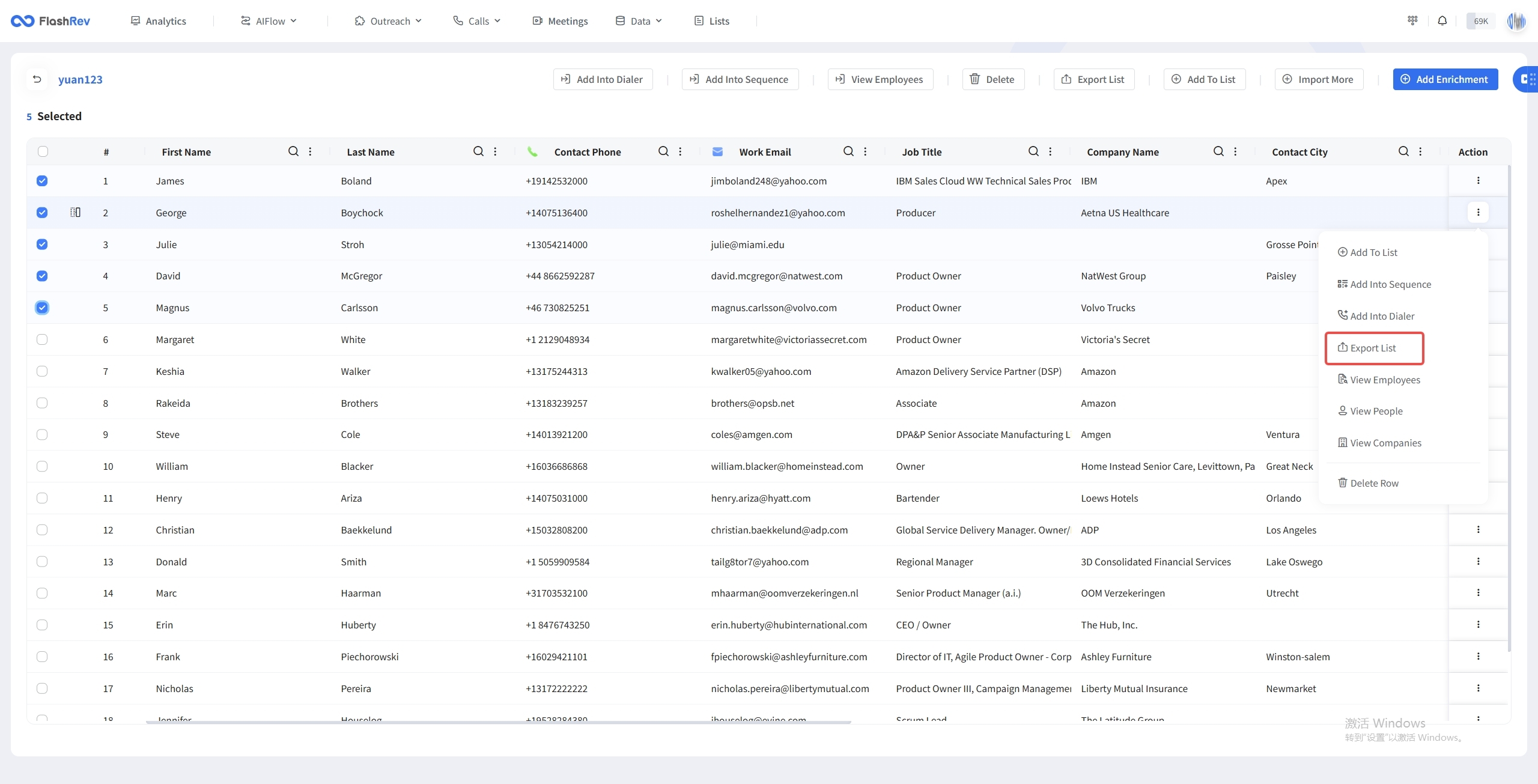Open the Meetings nav item
Screen dimensions: 1538x784
coord(560,21)
